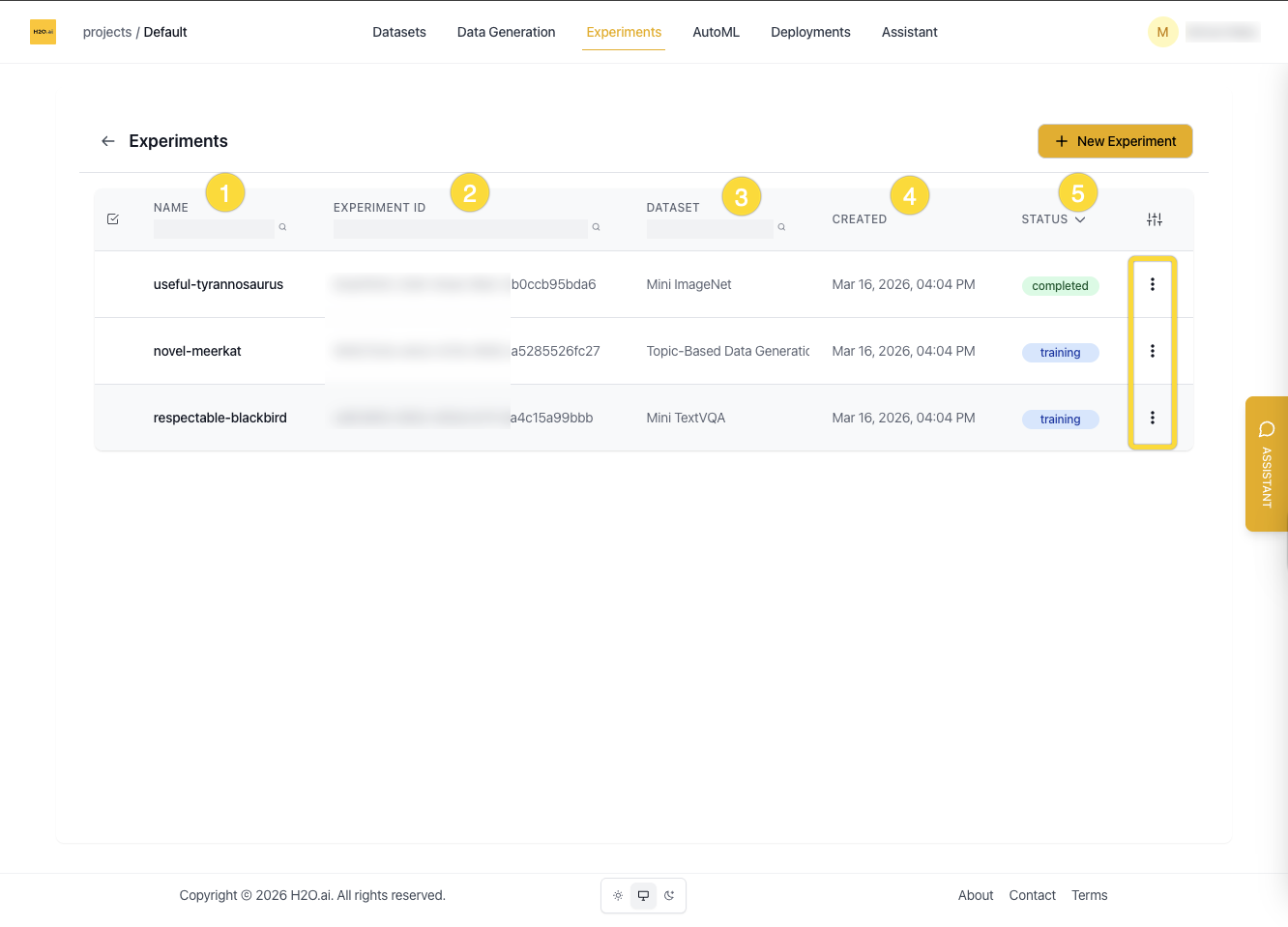
Task: Click the completed status badge
Action: (1060, 285)
